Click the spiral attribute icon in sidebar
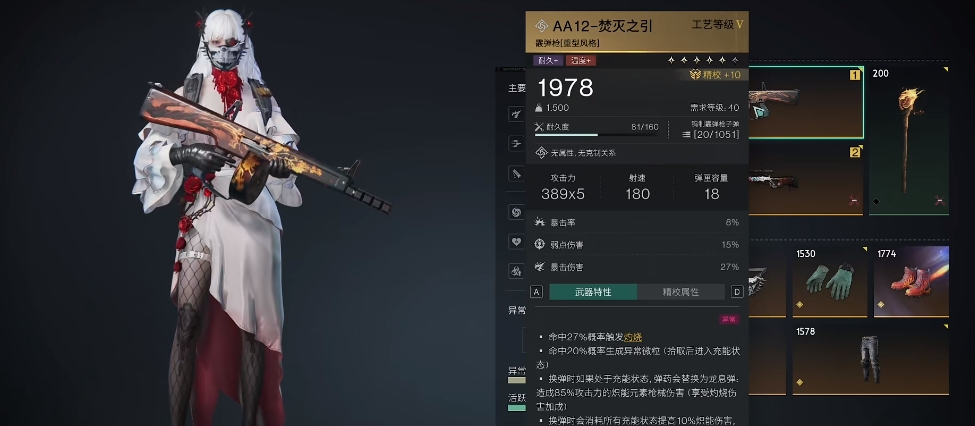This screenshot has height=426, width=975. tap(515, 213)
